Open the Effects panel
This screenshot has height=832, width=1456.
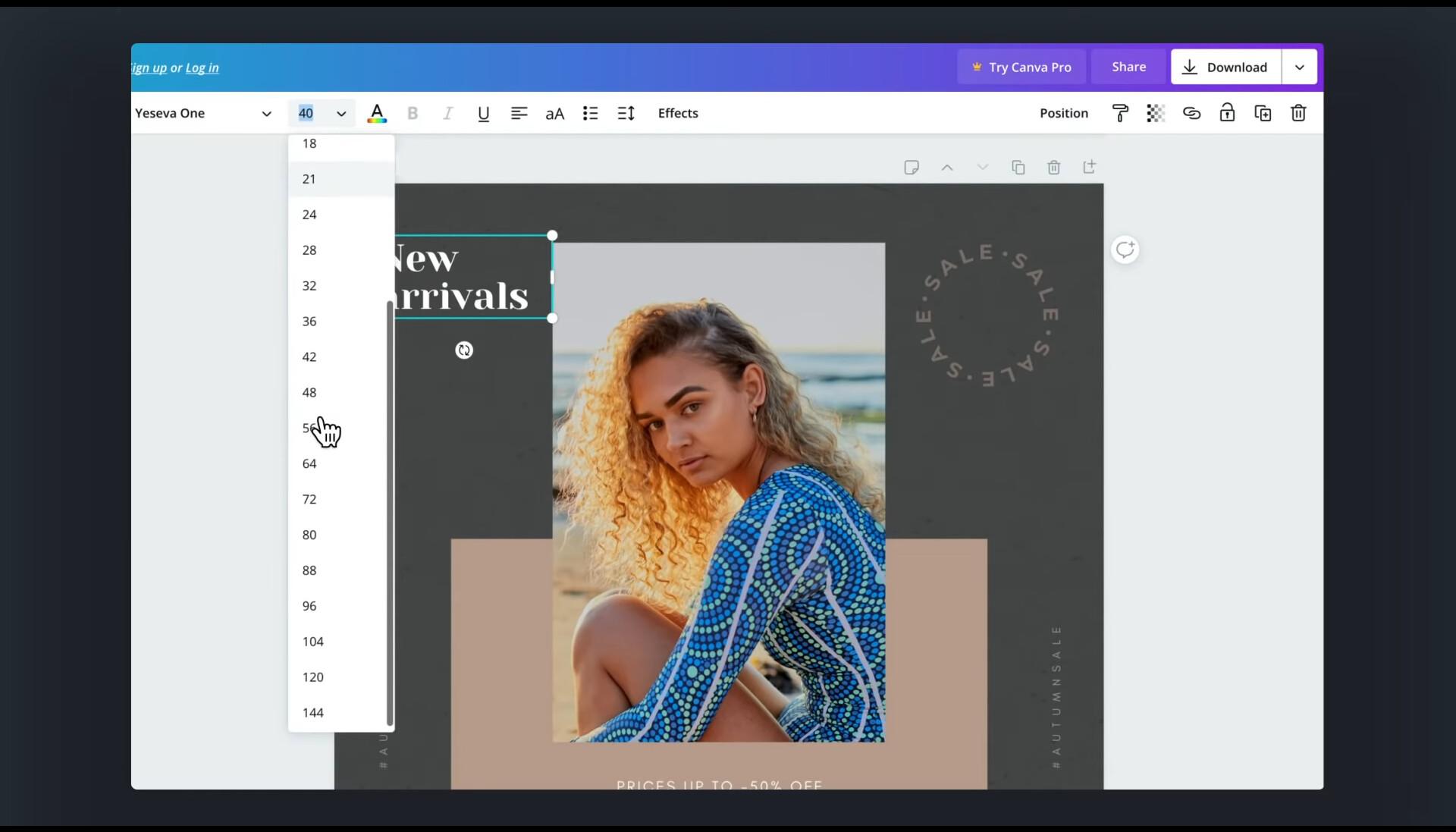pyautogui.click(x=678, y=113)
